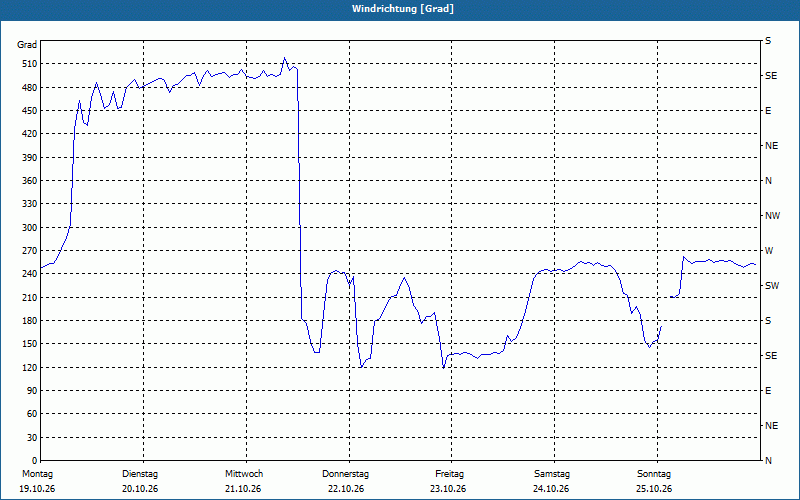
Task: Select the 'Freitag' day label
Action: [449, 474]
